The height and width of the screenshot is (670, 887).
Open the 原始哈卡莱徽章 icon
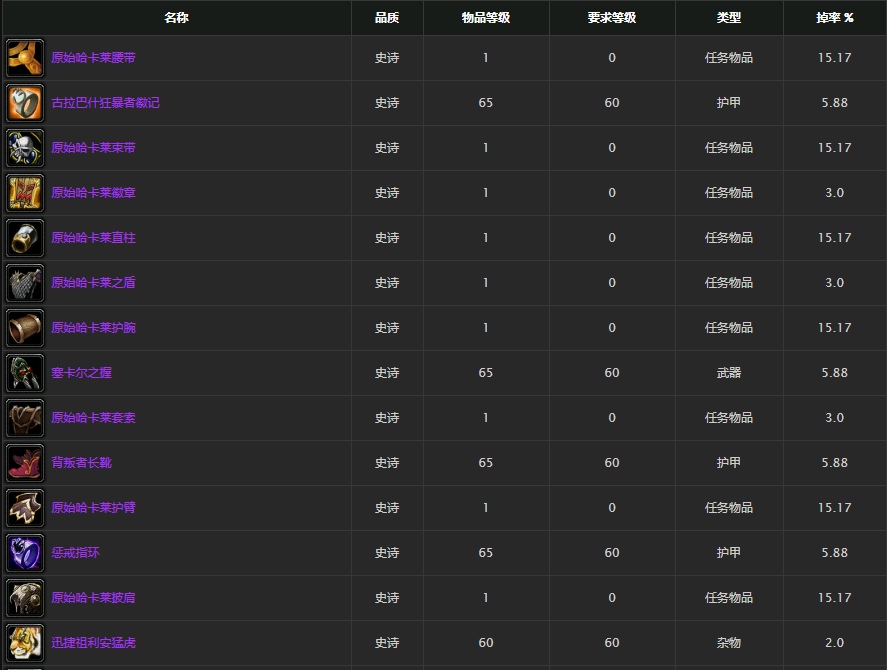25,193
